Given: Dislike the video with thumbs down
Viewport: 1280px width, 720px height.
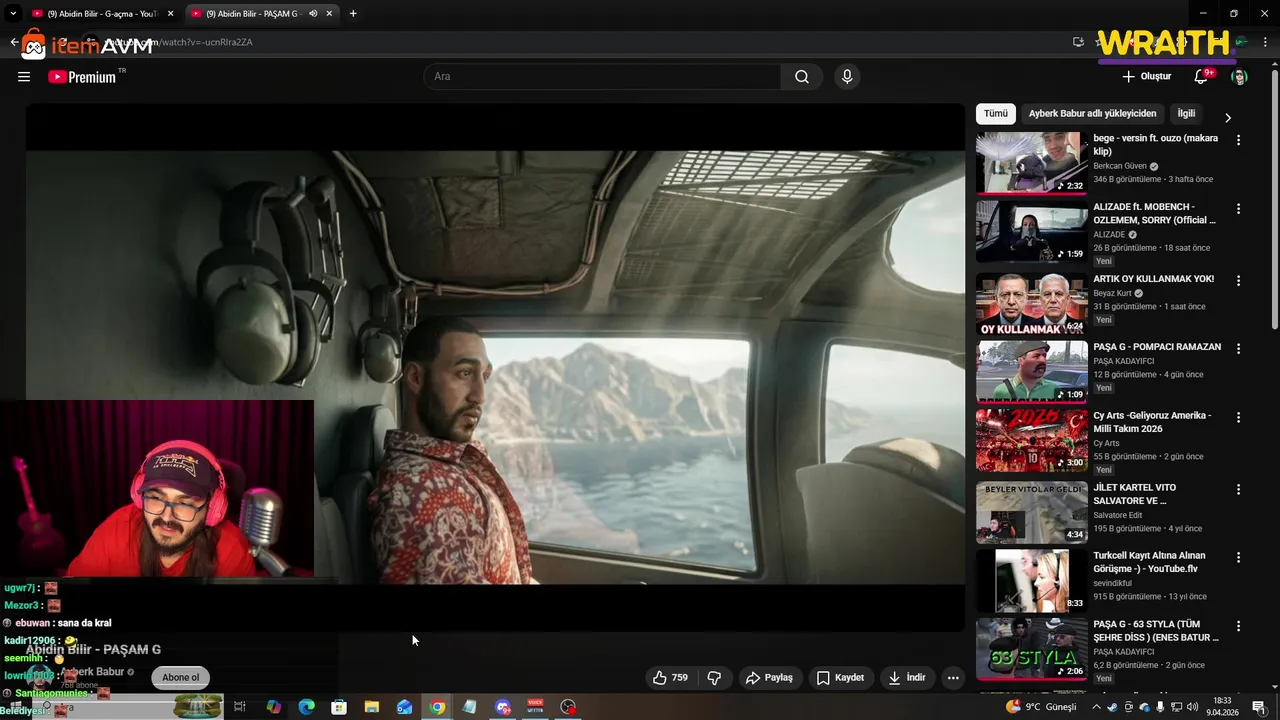Looking at the screenshot, I should [x=714, y=678].
